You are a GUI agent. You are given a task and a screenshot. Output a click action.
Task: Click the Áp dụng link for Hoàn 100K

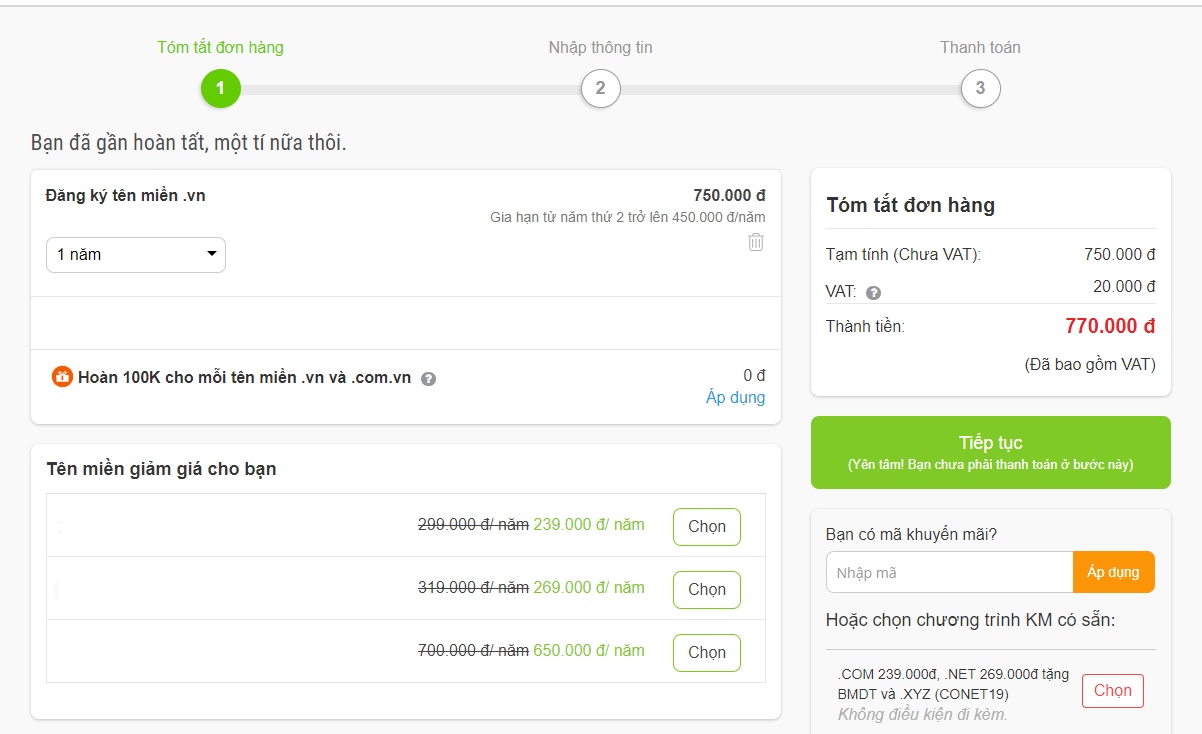(x=735, y=397)
